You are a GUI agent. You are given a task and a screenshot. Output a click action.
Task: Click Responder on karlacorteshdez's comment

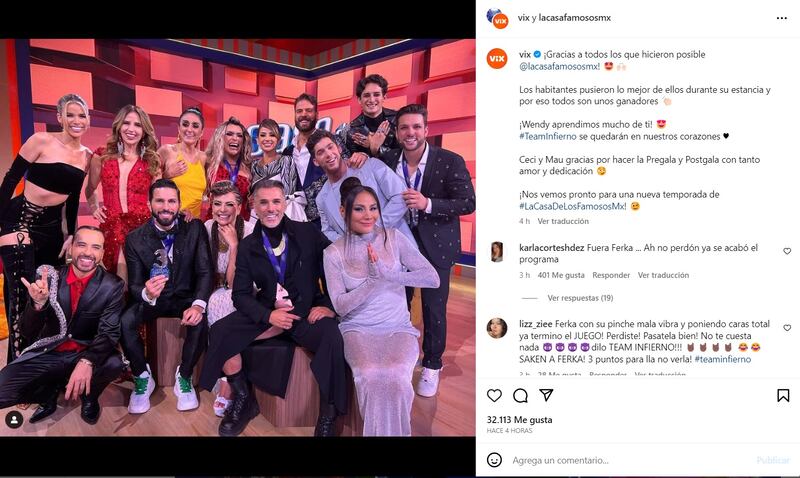[611, 275]
